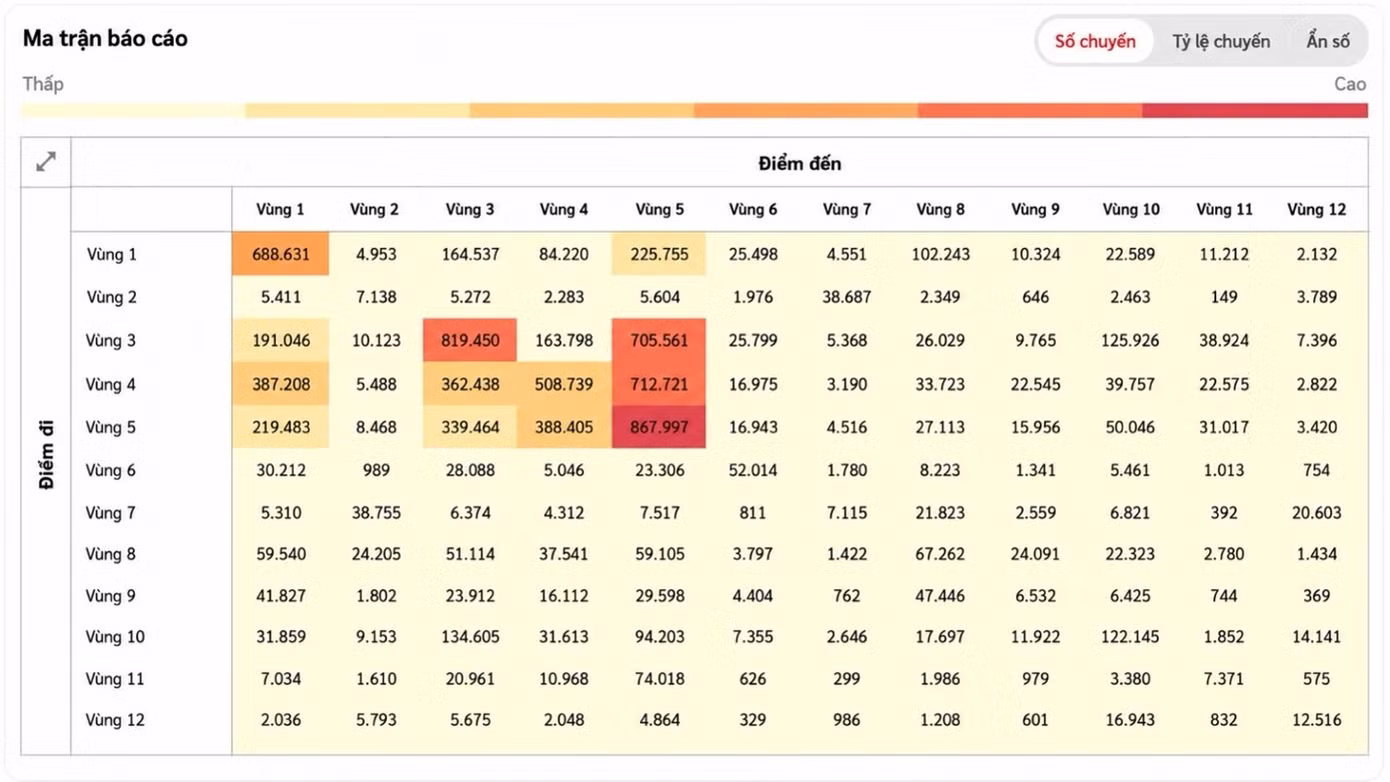1390x782 pixels.
Task: Select the cell with value 149
Action: [x=1224, y=297]
